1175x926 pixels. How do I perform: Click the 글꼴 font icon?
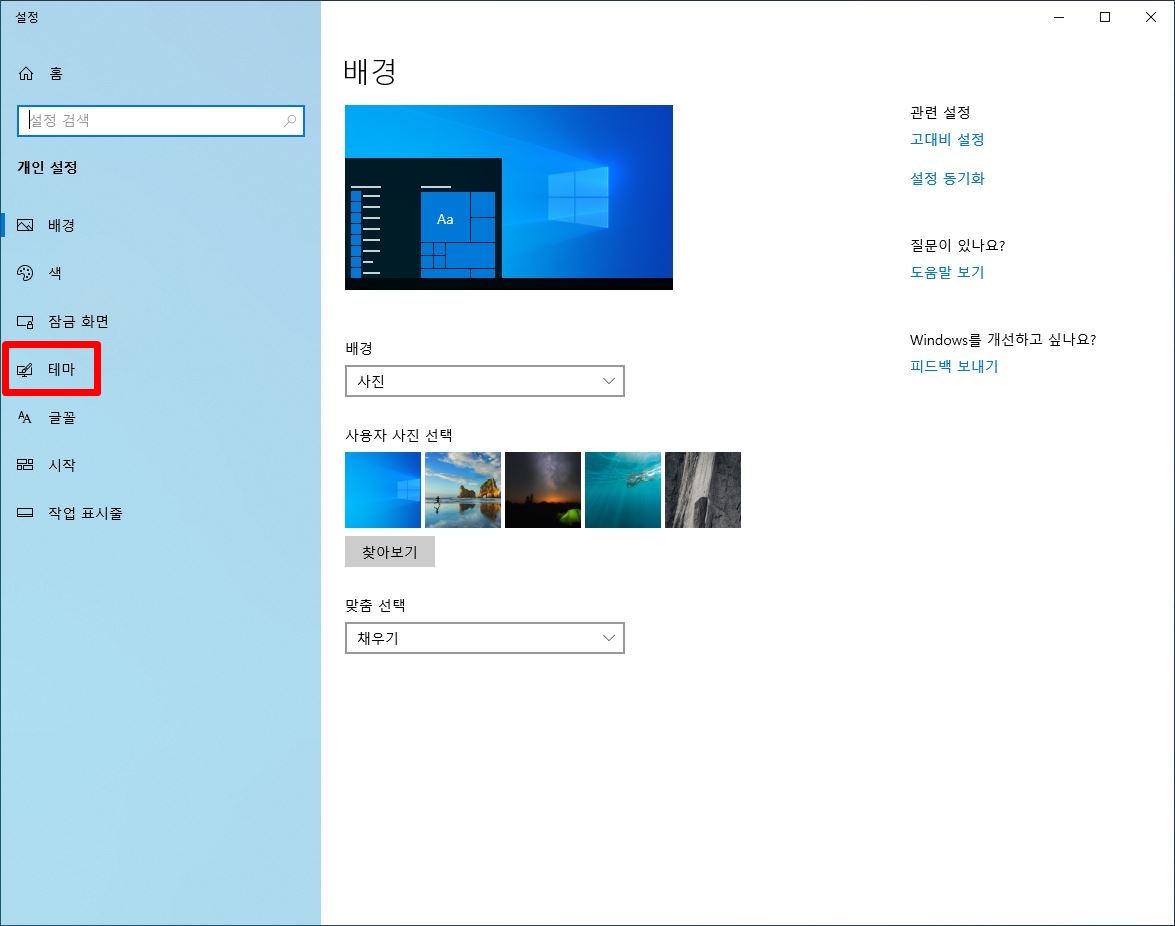(25, 417)
